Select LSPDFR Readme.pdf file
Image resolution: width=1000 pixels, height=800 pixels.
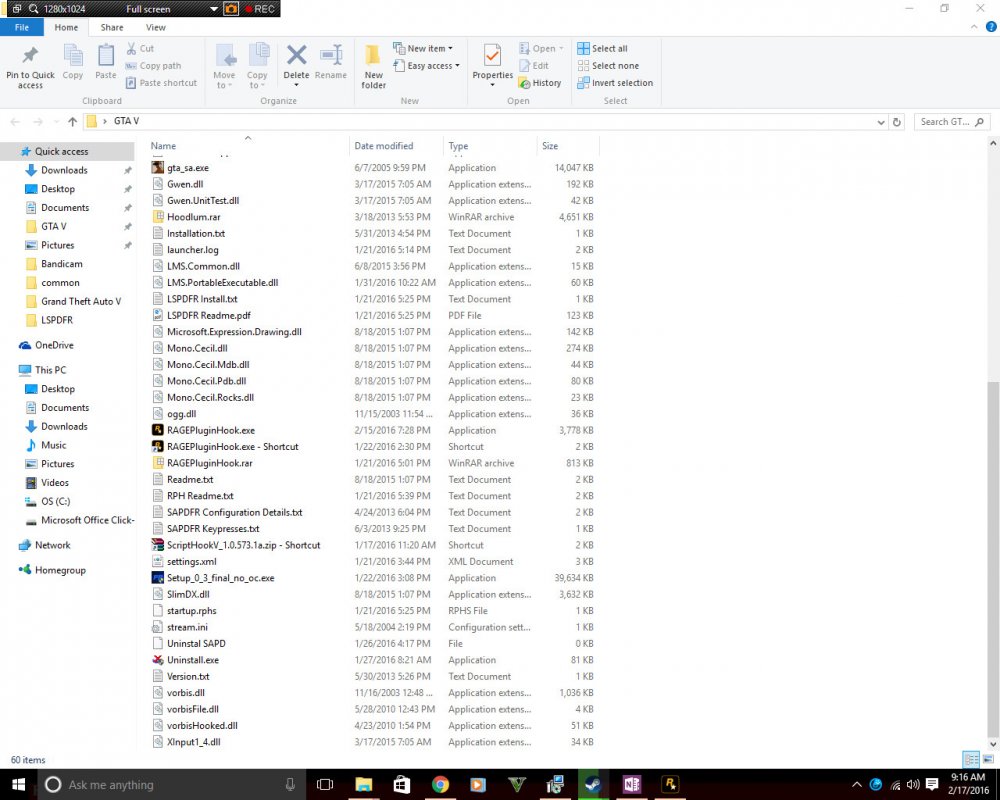click(209, 316)
